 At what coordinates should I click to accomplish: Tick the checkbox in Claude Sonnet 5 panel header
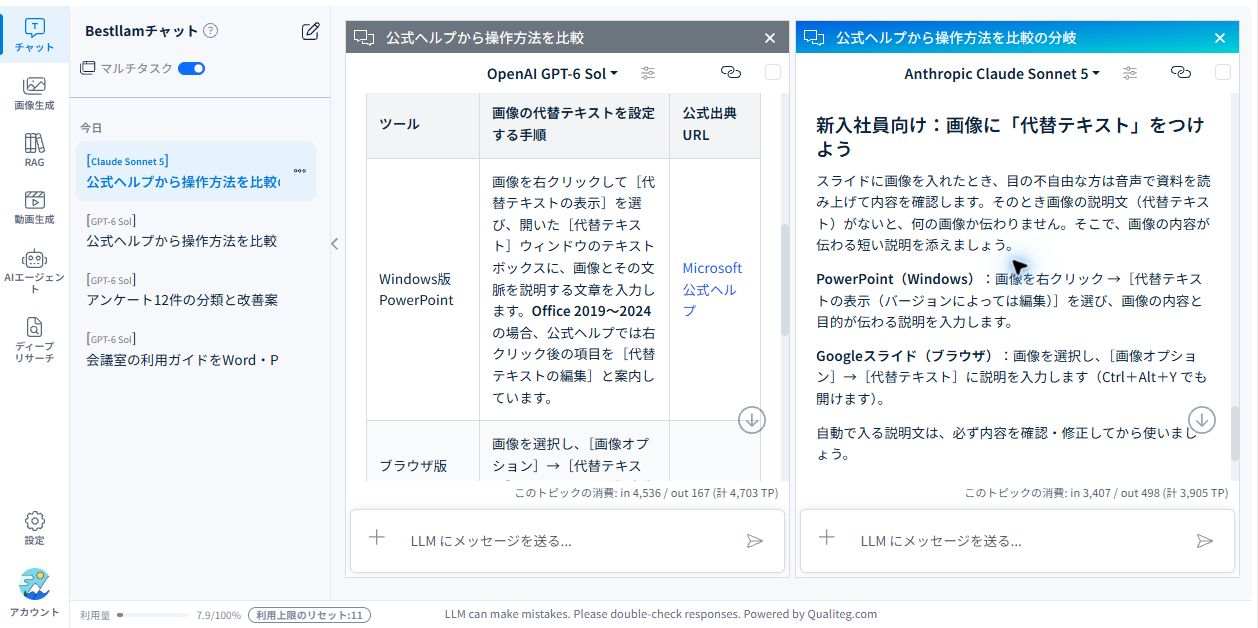point(1222,72)
